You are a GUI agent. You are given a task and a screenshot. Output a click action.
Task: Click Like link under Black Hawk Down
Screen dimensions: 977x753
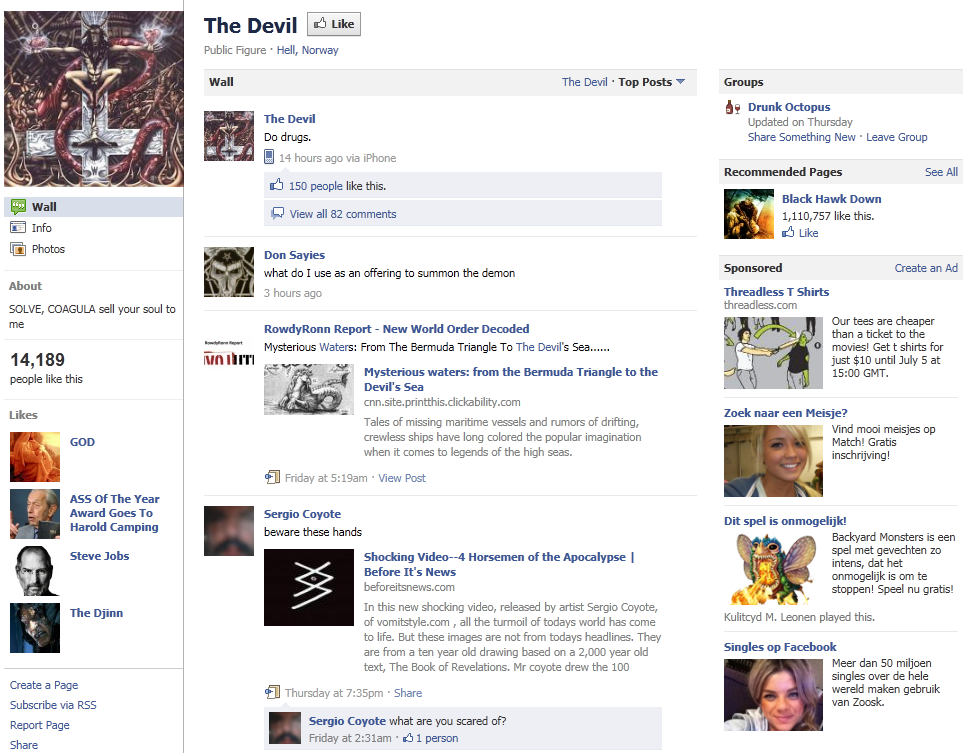click(x=808, y=233)
